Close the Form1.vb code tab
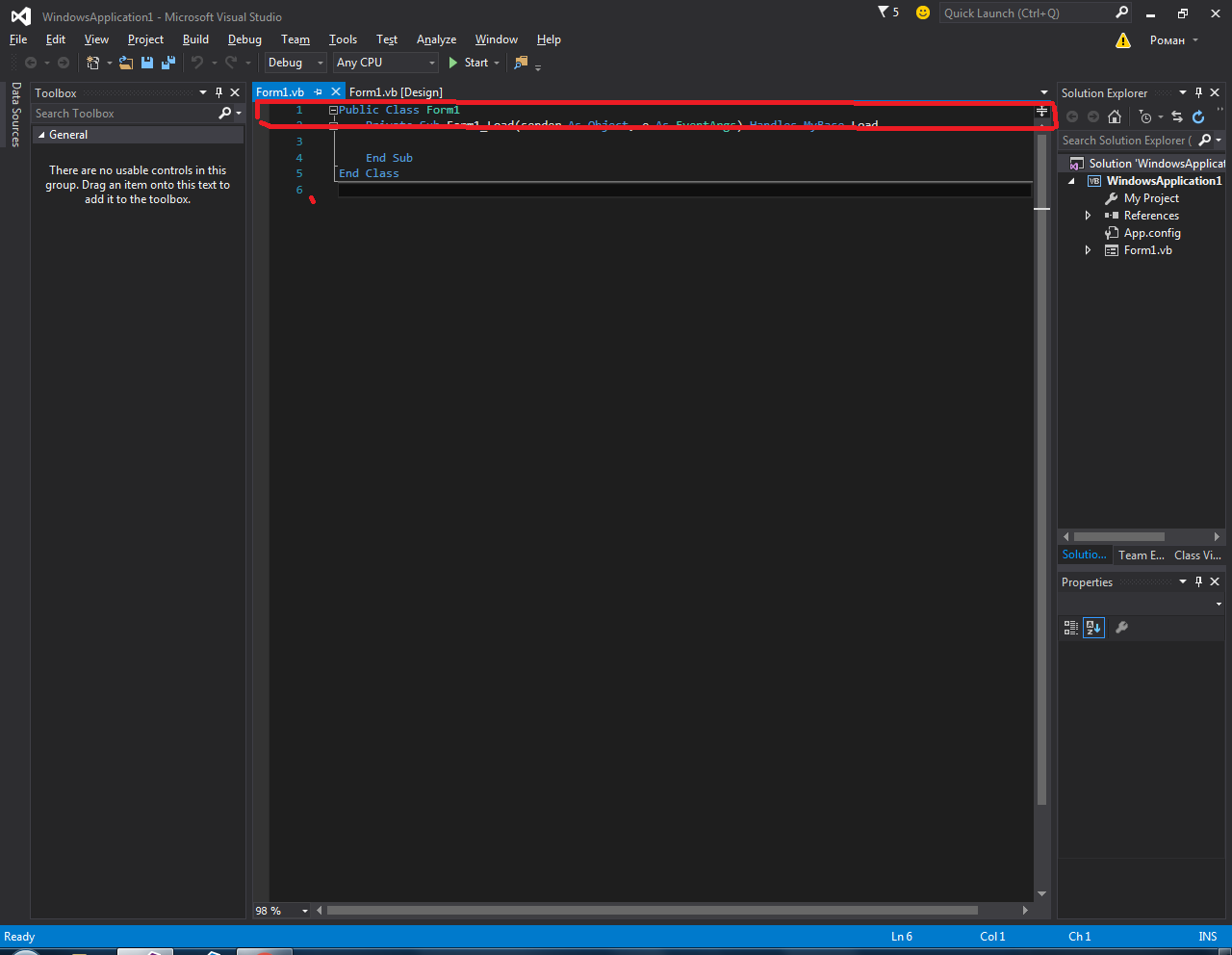Viewport: 1232px width, 955px height. (x=336, y=91)
